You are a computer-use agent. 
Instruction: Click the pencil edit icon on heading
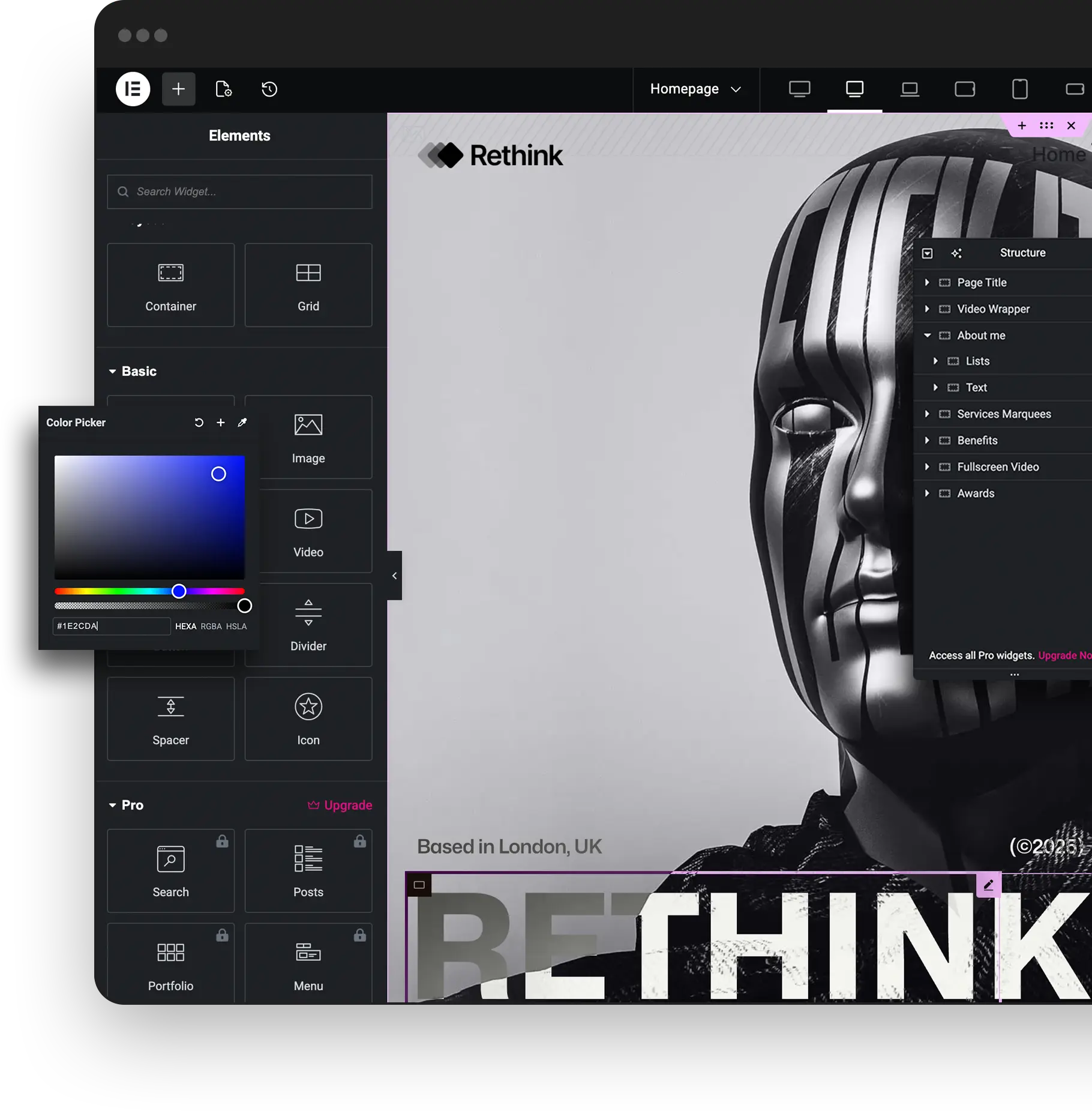(x=988, y=885)
